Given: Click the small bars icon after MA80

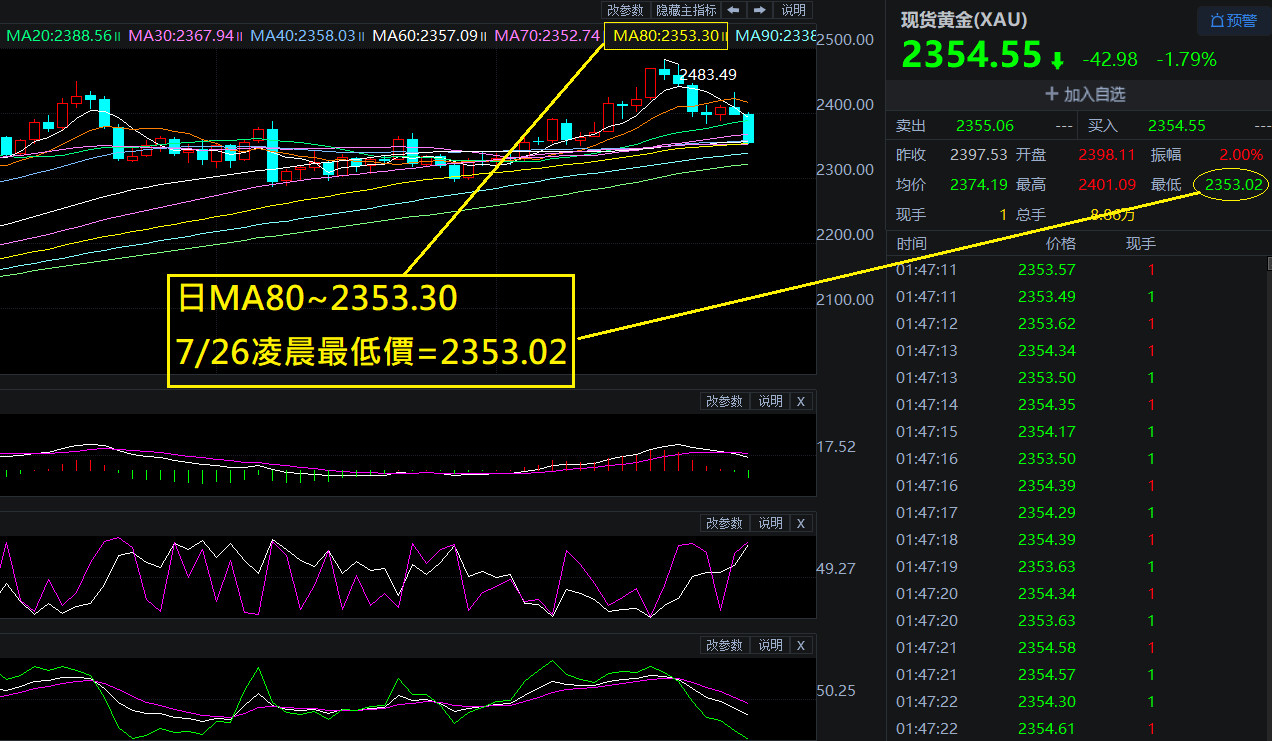Looking at the screenshot, I should tap(724, 36).
